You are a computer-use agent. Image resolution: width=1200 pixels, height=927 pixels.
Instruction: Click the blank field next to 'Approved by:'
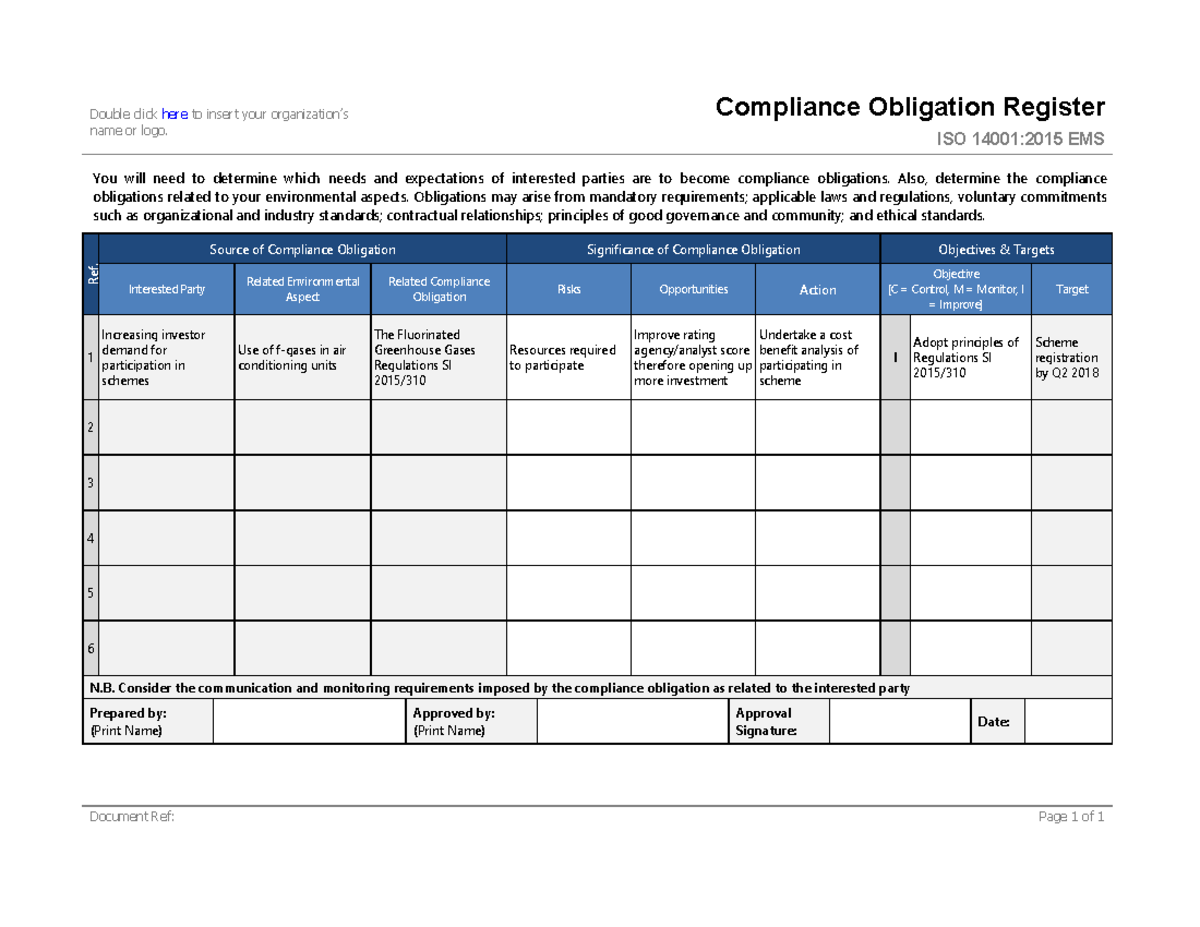click(631, 720)
